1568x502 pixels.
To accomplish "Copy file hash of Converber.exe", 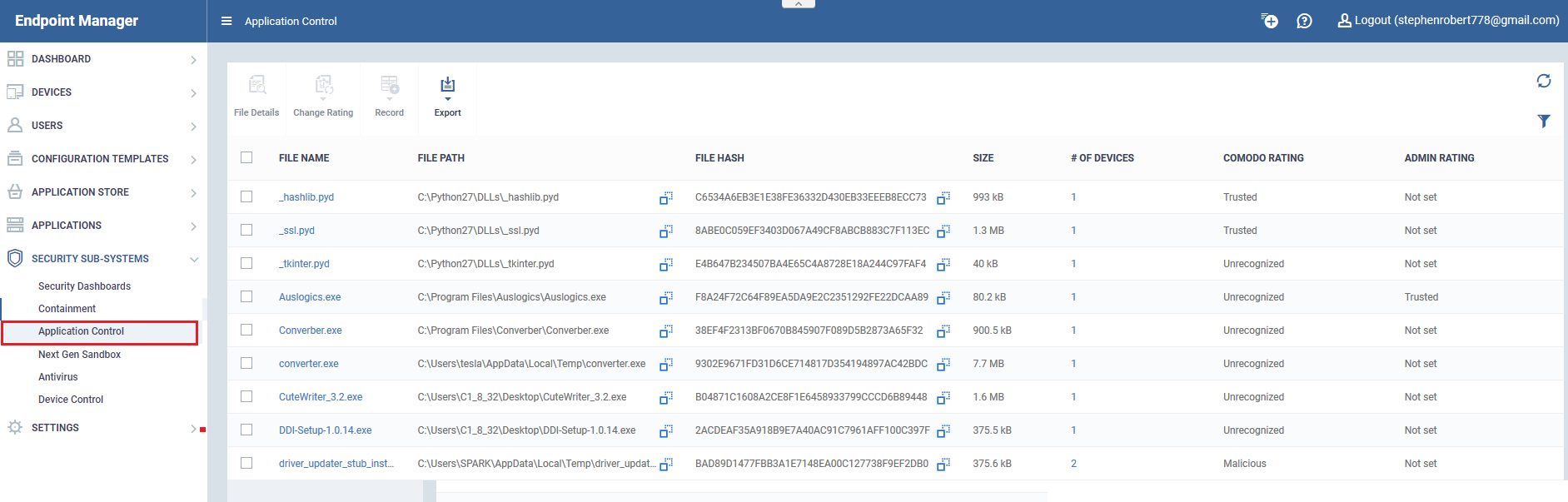I will (943, 331).
